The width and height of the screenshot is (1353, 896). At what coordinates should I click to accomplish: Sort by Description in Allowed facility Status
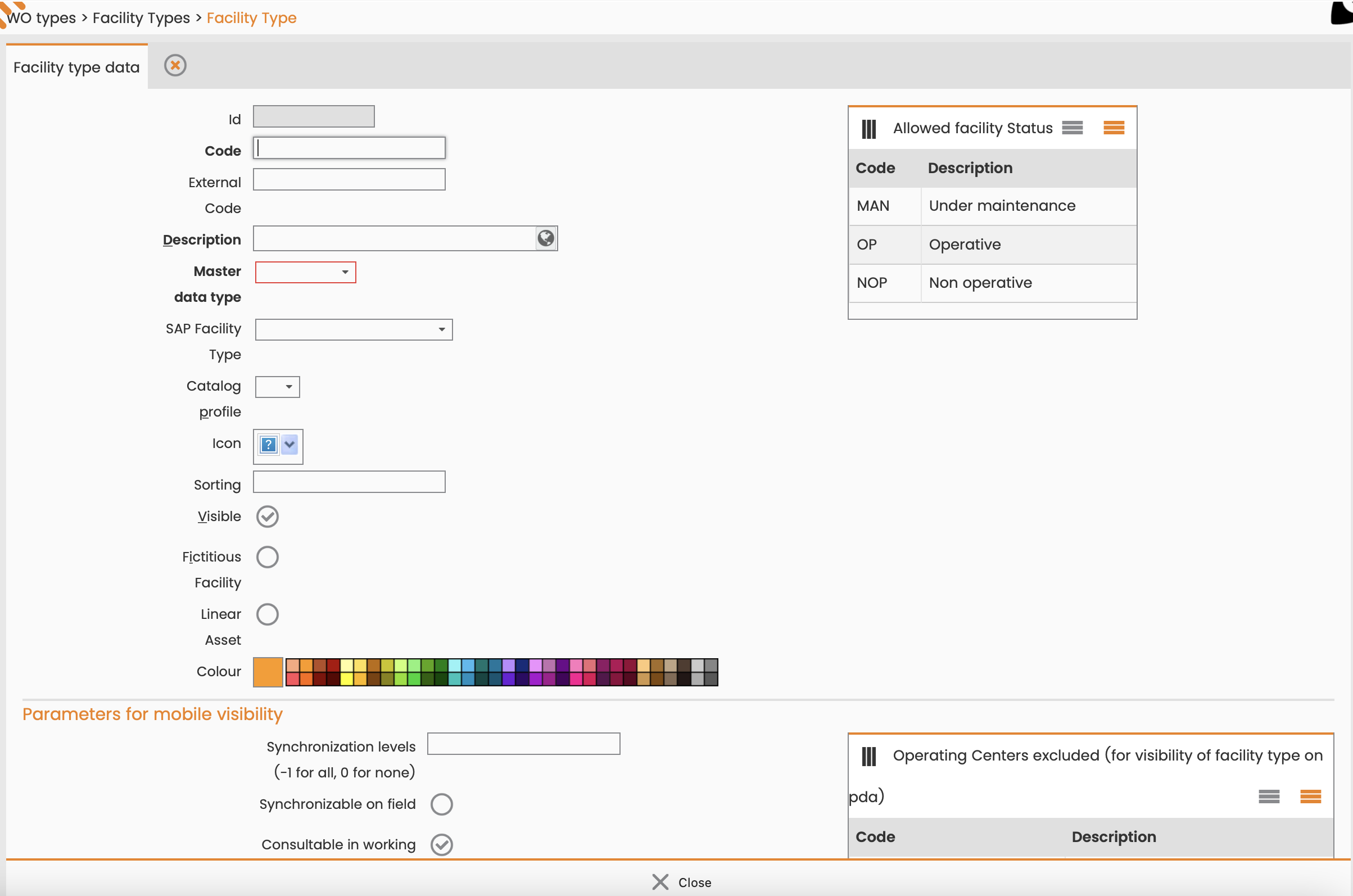tap(970, 168)
